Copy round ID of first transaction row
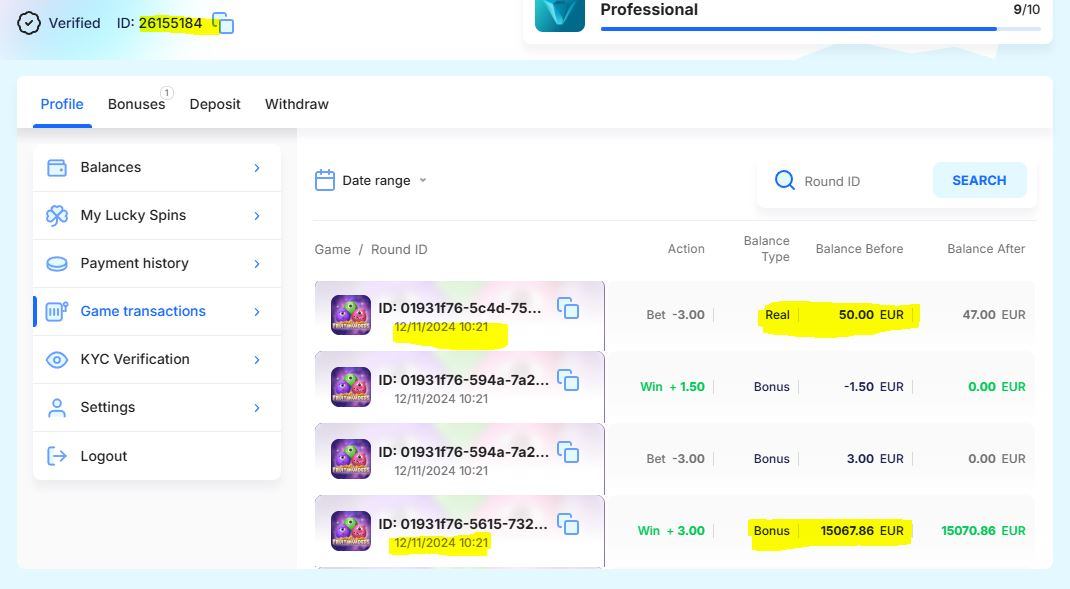The image size is (1070, 589). (x=568, y=308)
